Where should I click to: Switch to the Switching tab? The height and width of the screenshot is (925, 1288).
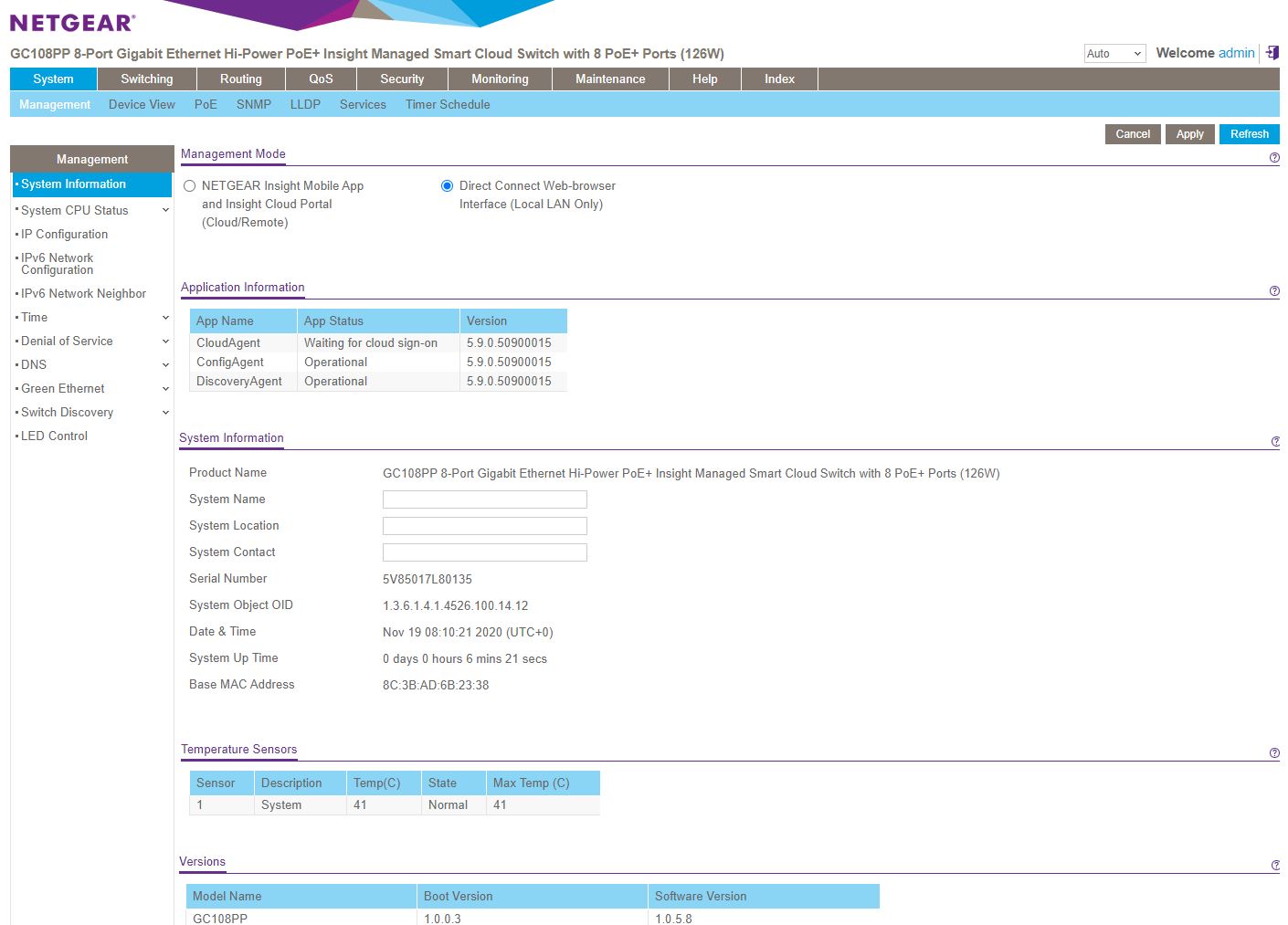[146, 79]
